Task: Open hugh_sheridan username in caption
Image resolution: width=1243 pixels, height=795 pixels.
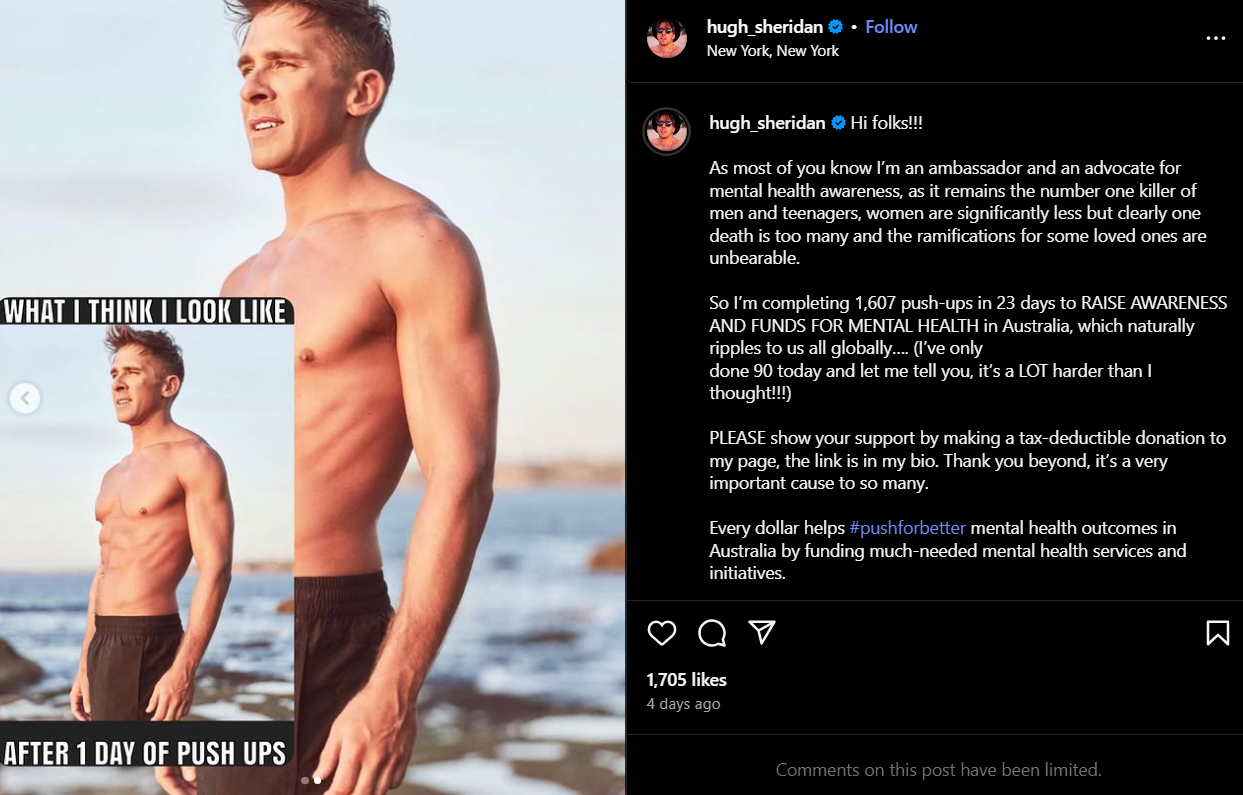Action: click(767, 123)
